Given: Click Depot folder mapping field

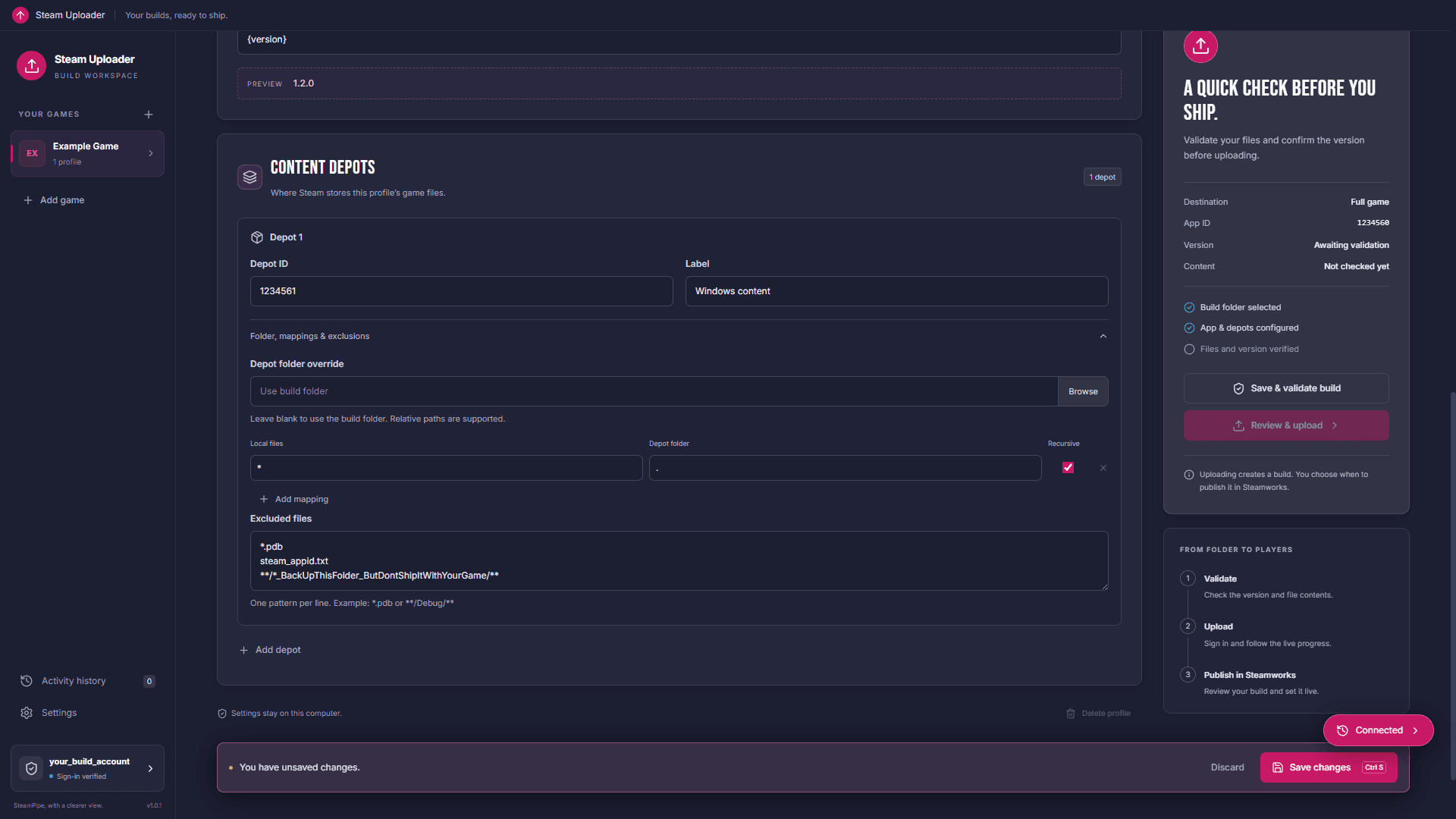Looking at the screenshot, I should pyautogui.click(x=845, y=468).
